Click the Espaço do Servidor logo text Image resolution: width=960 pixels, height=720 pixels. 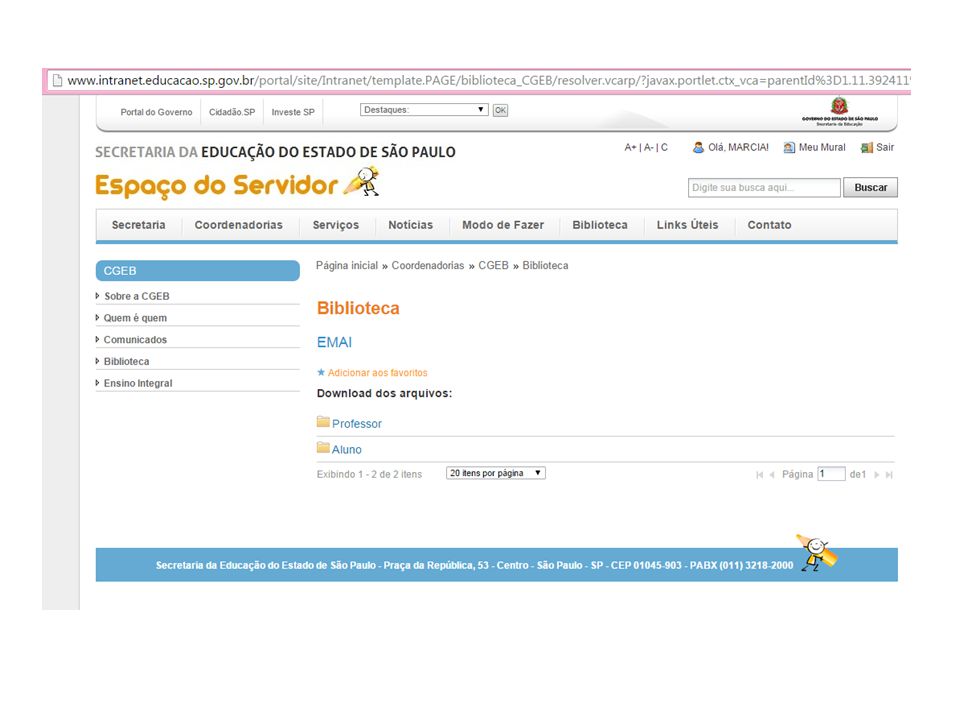pyautogui.click(x=216, y=185)
